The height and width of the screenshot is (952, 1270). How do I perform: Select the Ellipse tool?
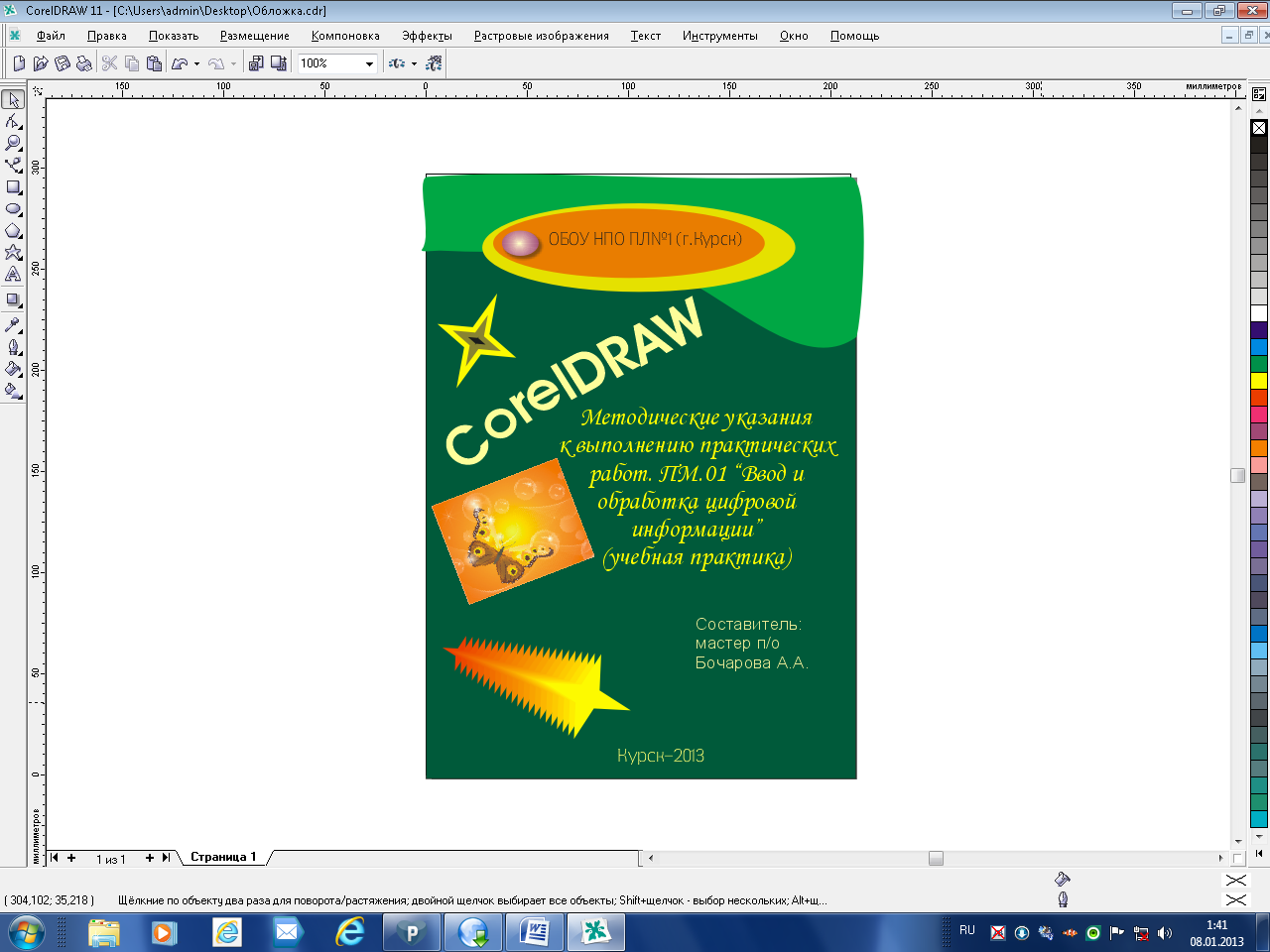pos(13,208)
